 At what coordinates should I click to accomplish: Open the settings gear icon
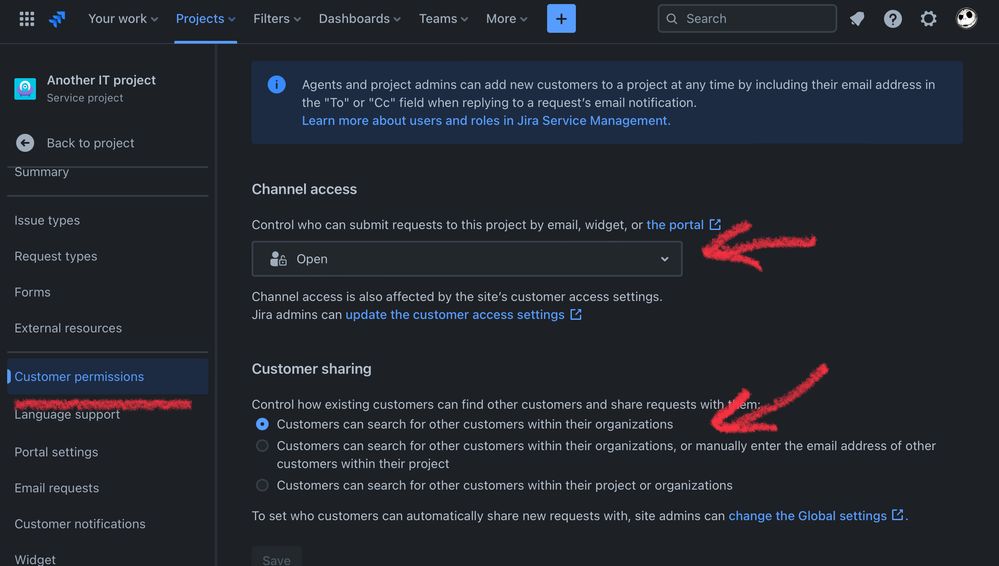coord(928,18)
